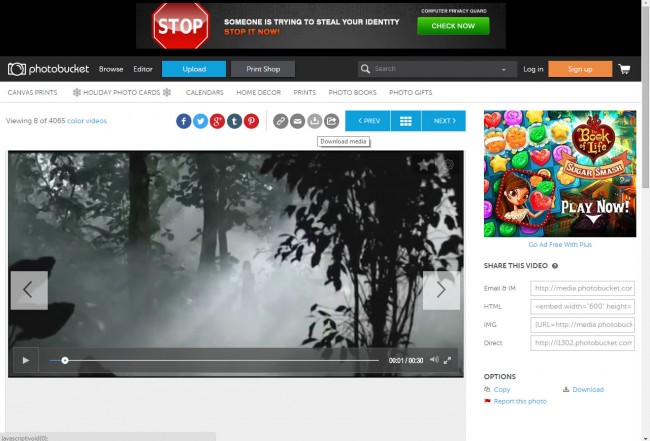Image resolution: width=650 pixels, height=441 pixels.
Task: Click the Google Plus share icon
Action: pos(218,121)
